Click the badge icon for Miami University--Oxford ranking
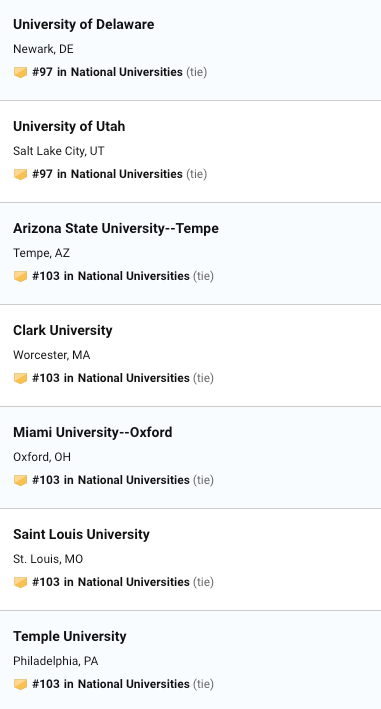This screenshot has width=381, height=709. pyautogui.click(x=20, y=480)
